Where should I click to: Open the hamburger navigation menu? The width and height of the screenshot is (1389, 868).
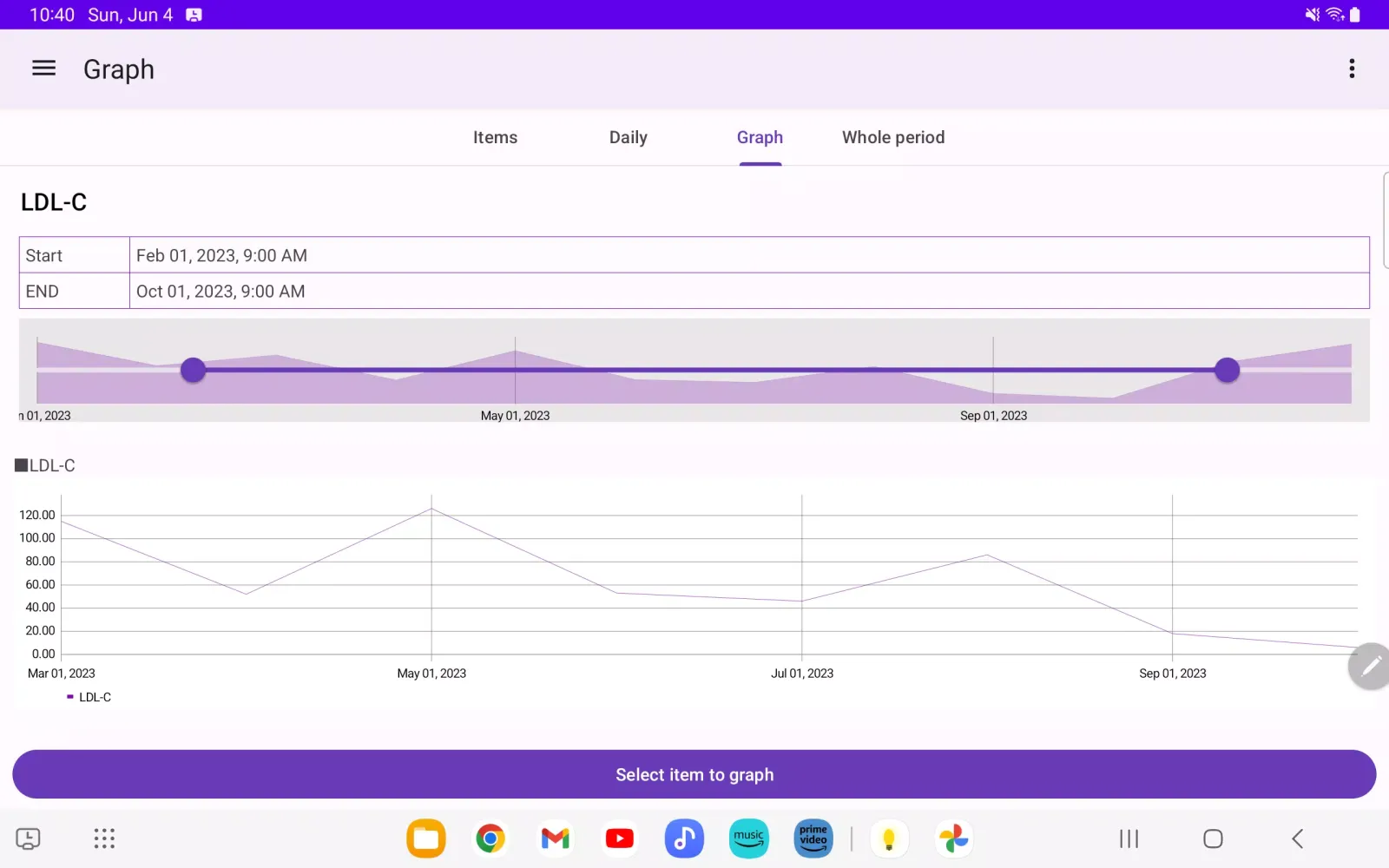pyautogui.click(x=43, y=69)
